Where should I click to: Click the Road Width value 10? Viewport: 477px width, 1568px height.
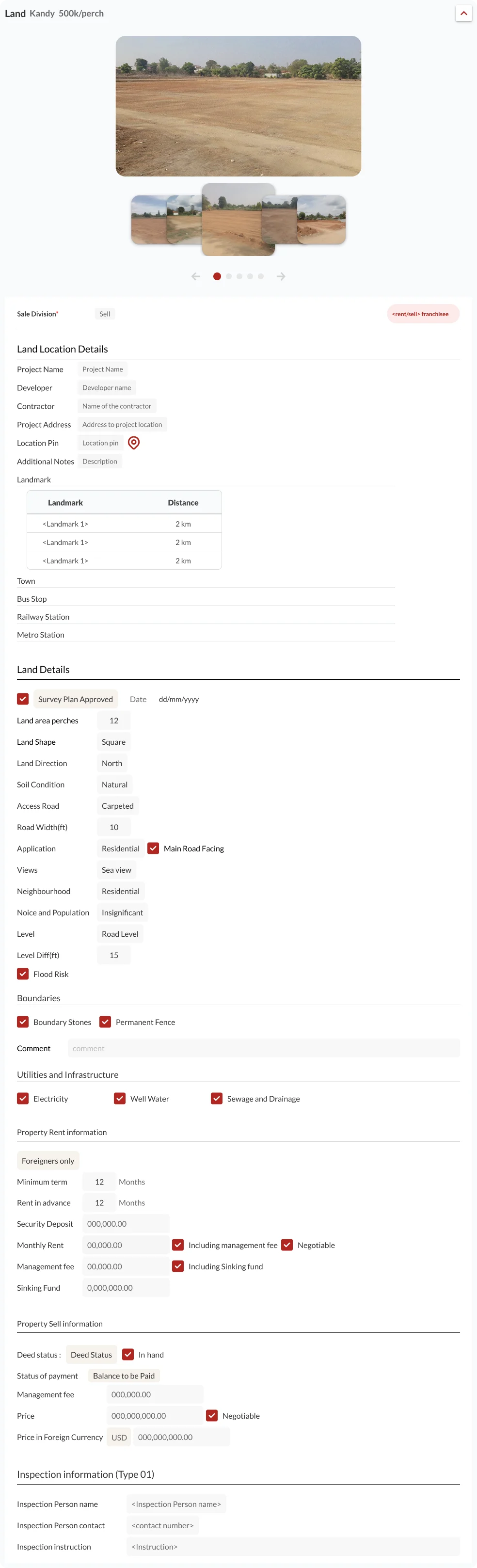coord(114,827)
